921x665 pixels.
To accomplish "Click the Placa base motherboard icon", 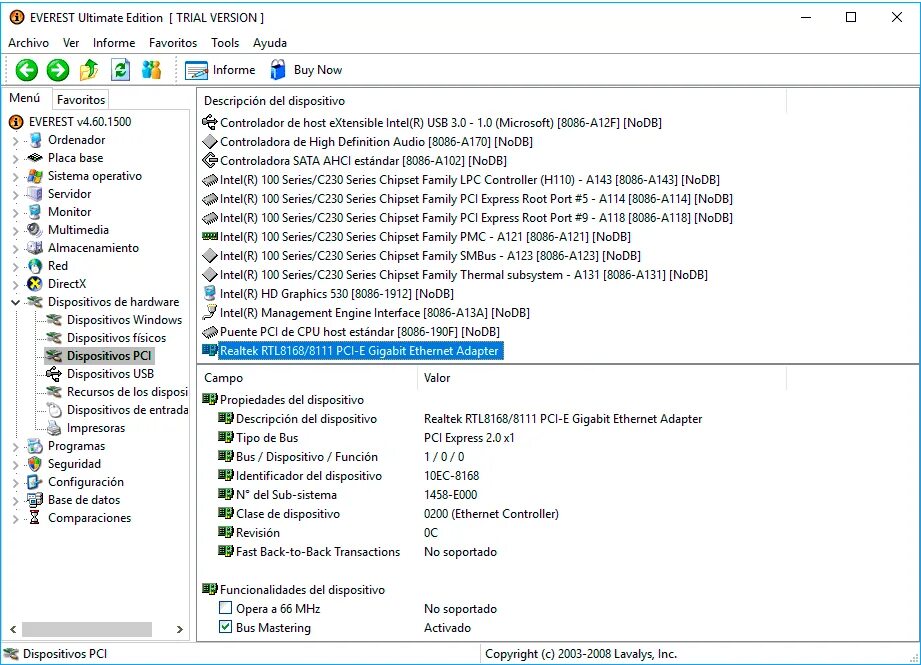I will pos(35,157).
